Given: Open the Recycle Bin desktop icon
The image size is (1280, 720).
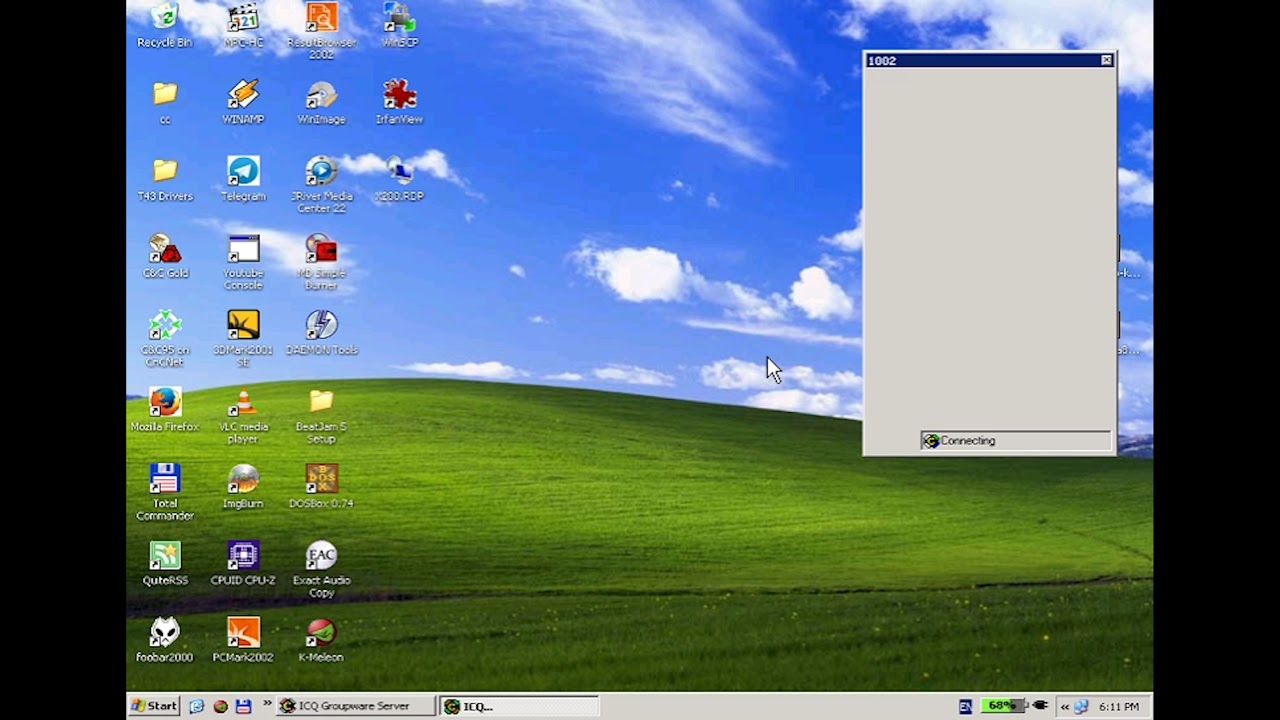Looking at the screenshot, I should pyautogui.click(x=164, y=25).
